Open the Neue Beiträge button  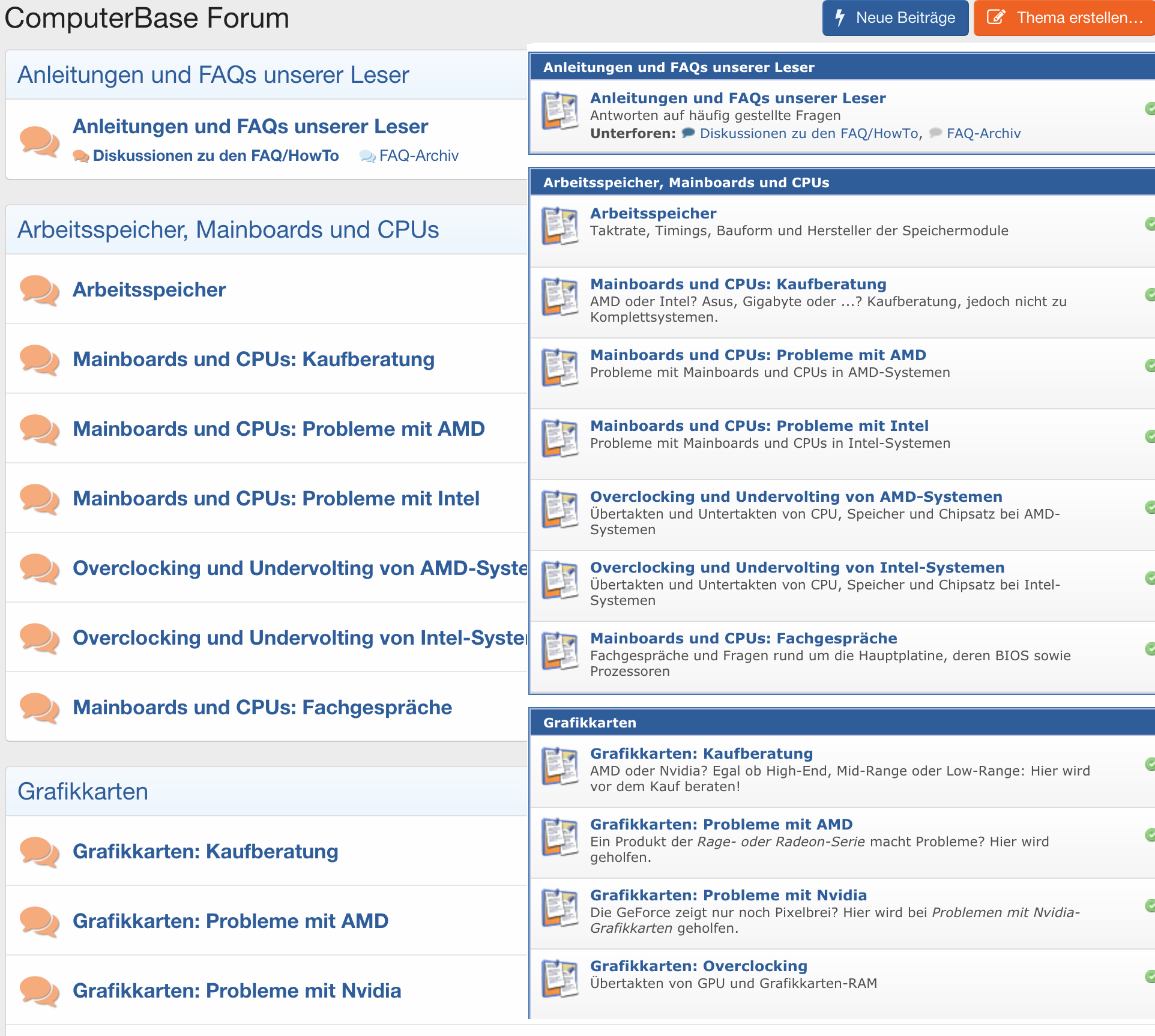[x=895, y=18]
